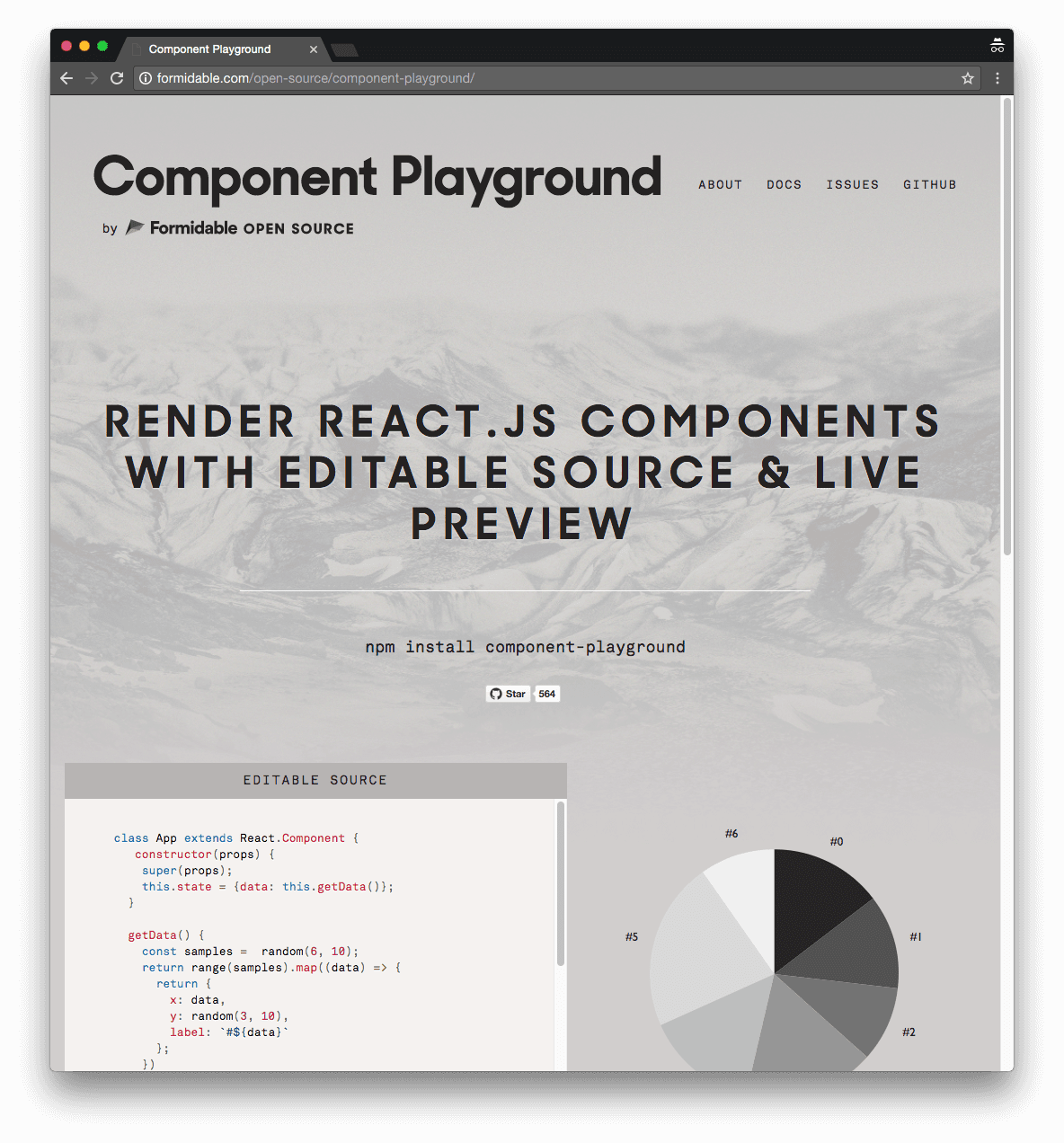
Task: Click the constructor(props) code line
Action: pyautogui.click(x=205, y=855)
